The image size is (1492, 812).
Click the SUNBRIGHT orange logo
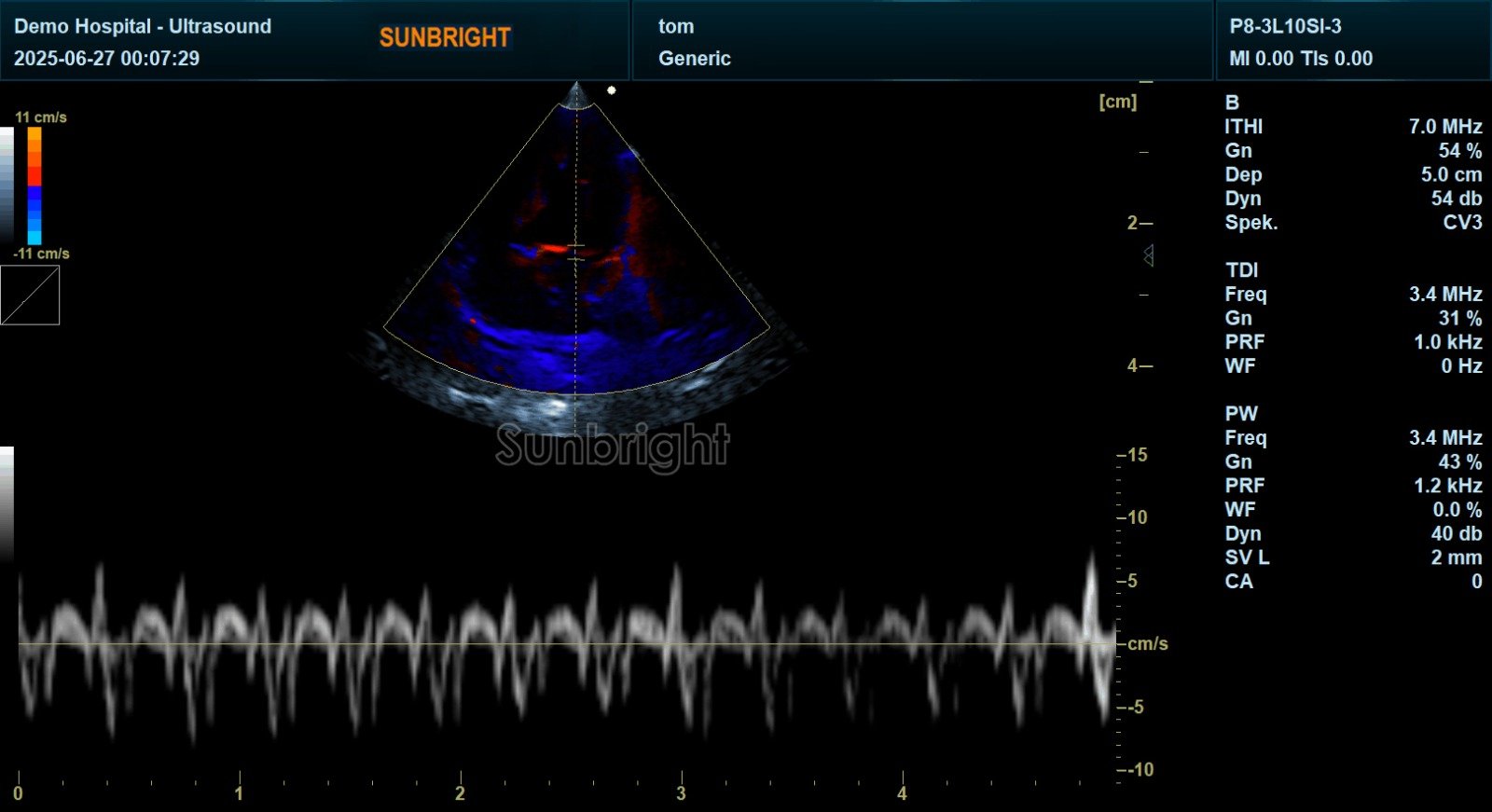point(445,37)
